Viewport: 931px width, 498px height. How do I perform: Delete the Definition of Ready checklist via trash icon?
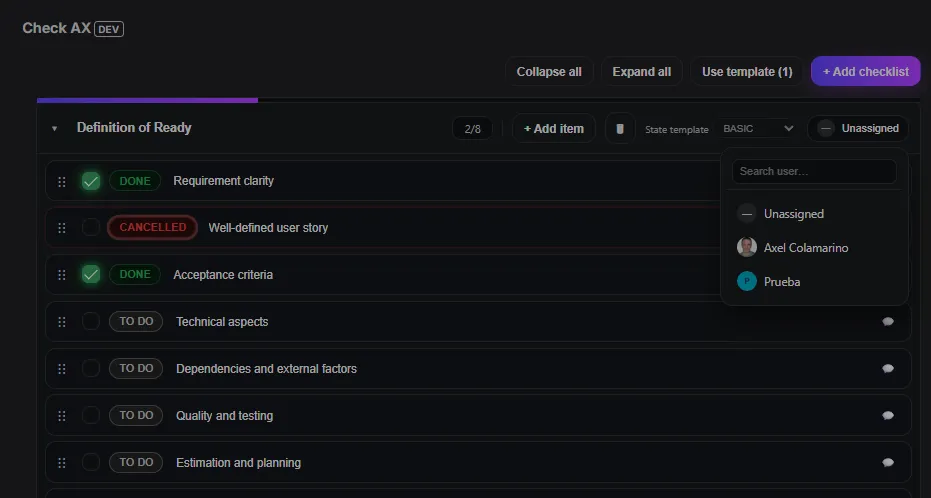click(620, 129)
